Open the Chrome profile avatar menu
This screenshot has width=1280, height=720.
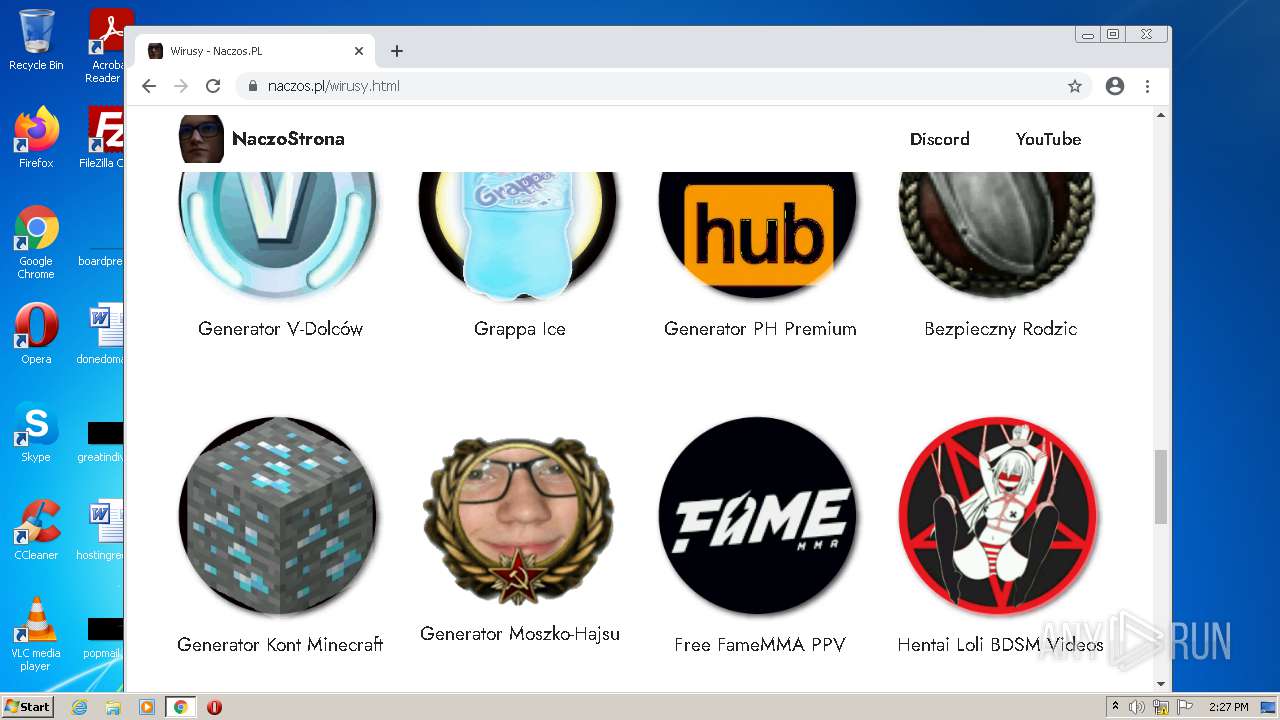[1115, 86]
